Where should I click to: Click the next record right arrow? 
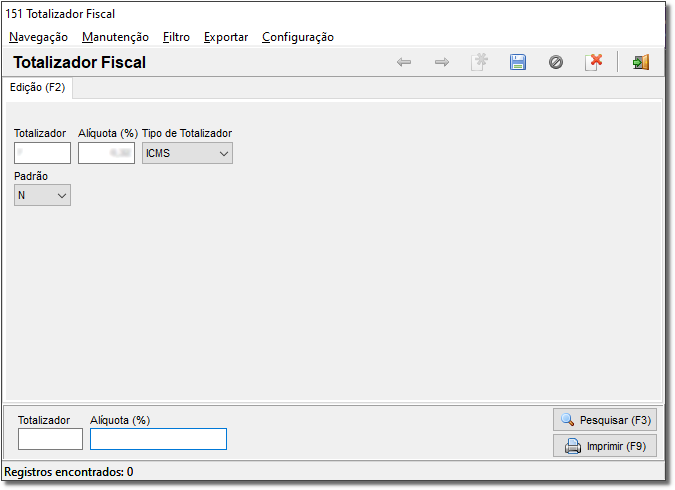tap(442, 62)
